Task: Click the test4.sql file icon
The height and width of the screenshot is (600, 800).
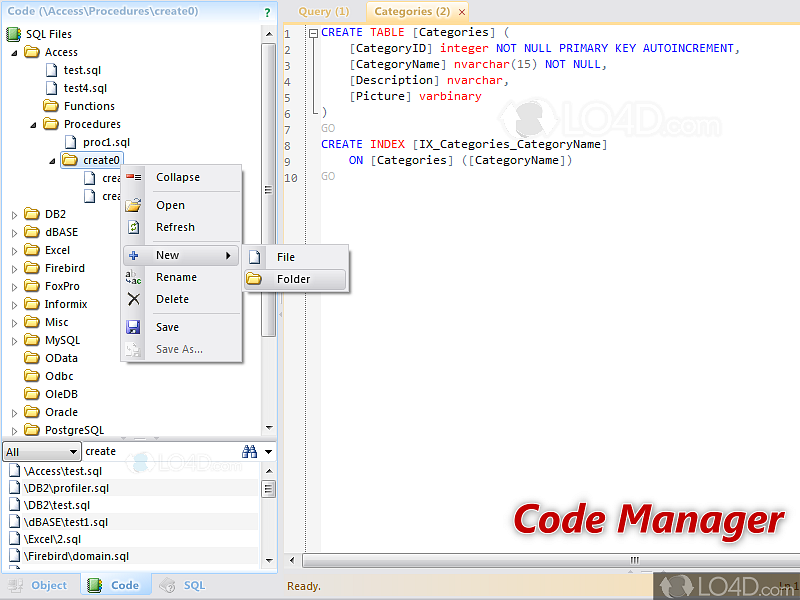Action: coord(51,88)
